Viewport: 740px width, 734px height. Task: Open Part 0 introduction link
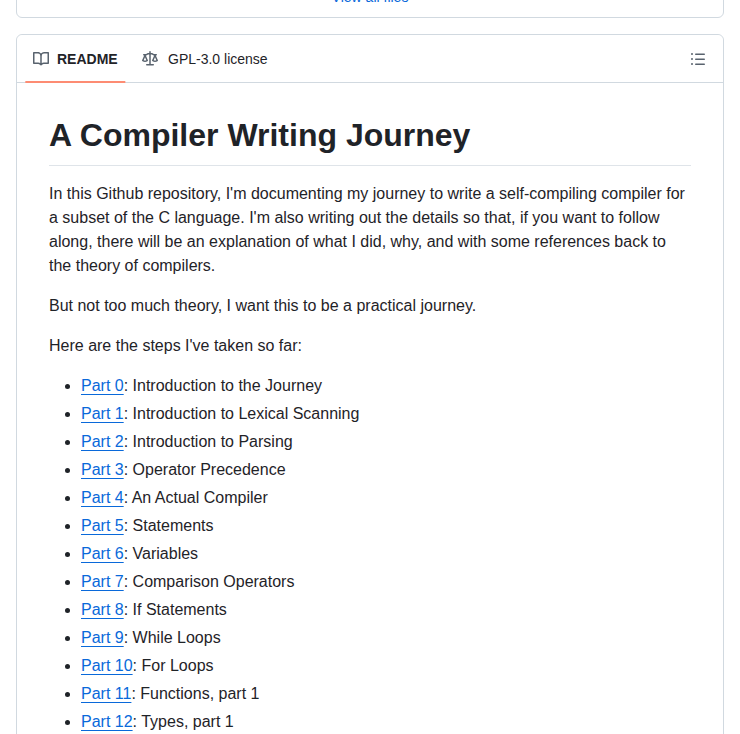point(102,386)
